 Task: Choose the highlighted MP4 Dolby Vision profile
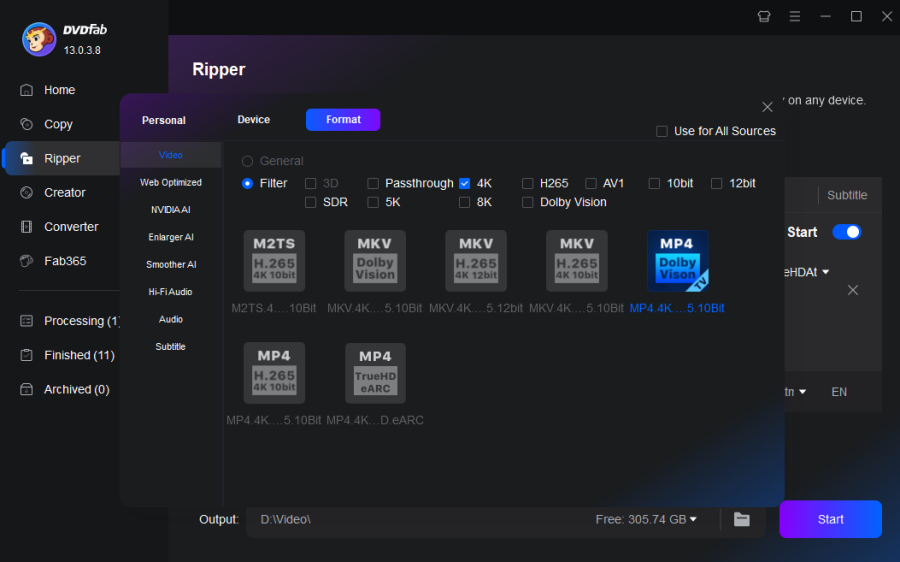[x=677, y=261]
